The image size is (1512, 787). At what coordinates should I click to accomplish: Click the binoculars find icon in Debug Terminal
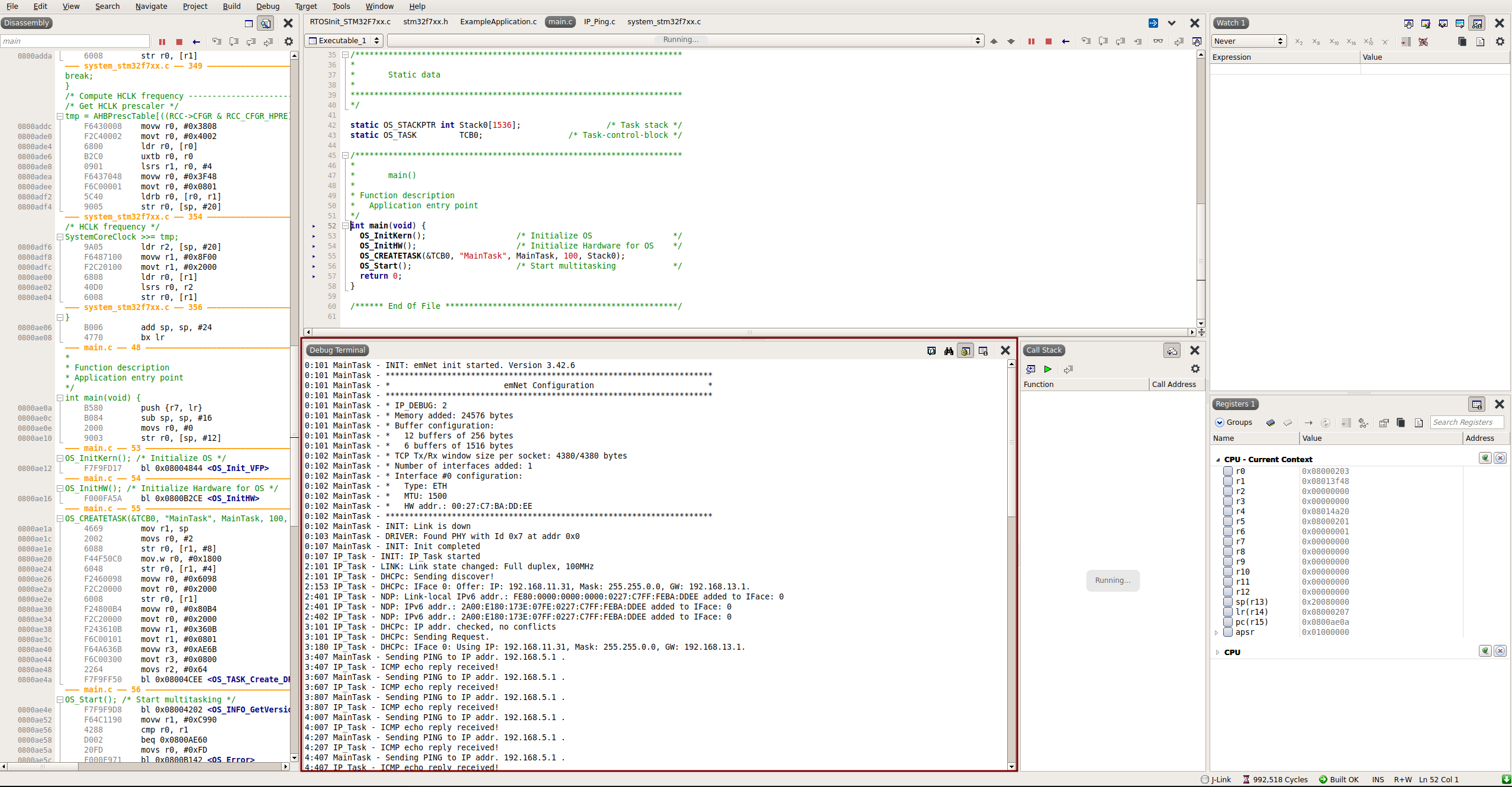(949, 351)
